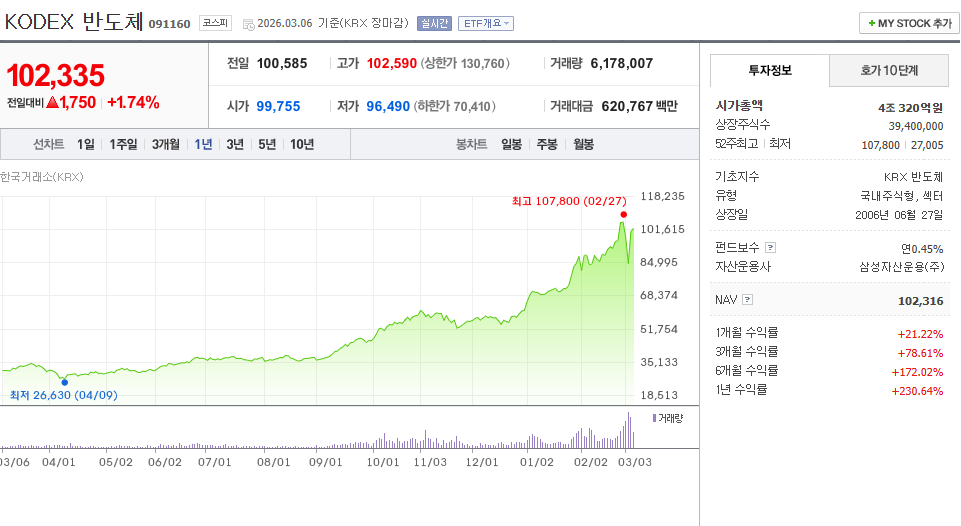Click the 자산운용사 value 삼성자산운용(주)
The width and height of the screenshot is (961, 526).
[x=902, y=267]
